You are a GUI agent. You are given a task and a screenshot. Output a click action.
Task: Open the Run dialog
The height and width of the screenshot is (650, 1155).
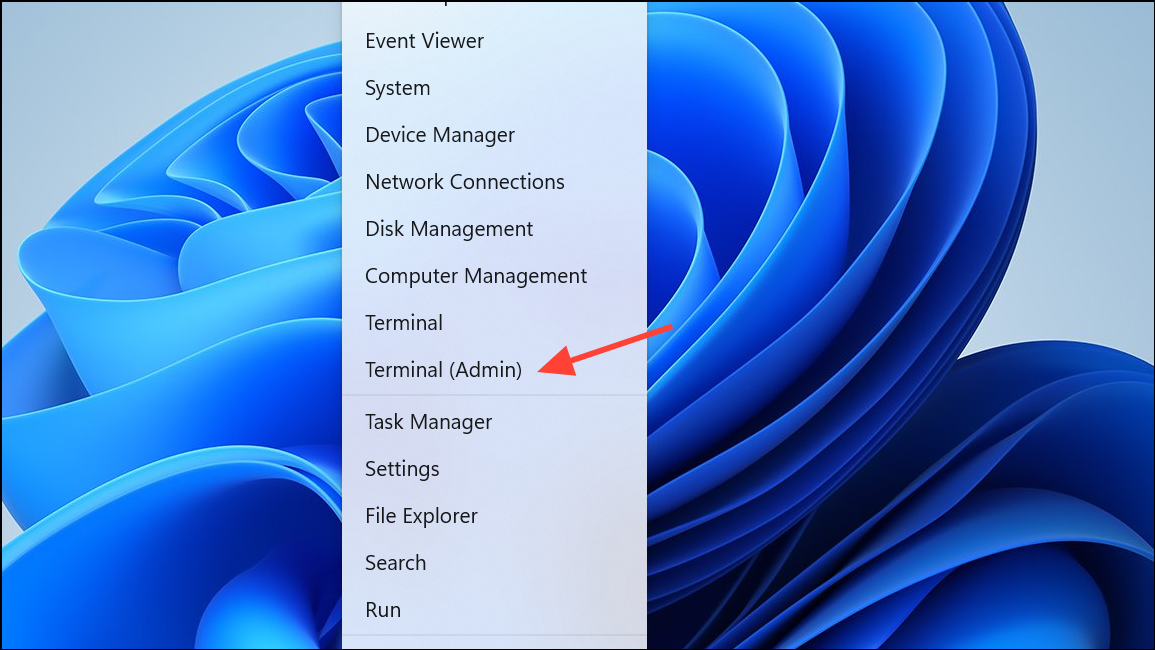[383, 610]
